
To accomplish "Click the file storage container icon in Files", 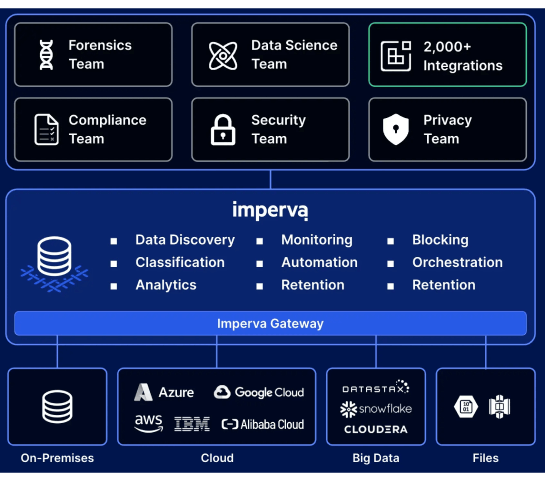I will tap(499, 406).
